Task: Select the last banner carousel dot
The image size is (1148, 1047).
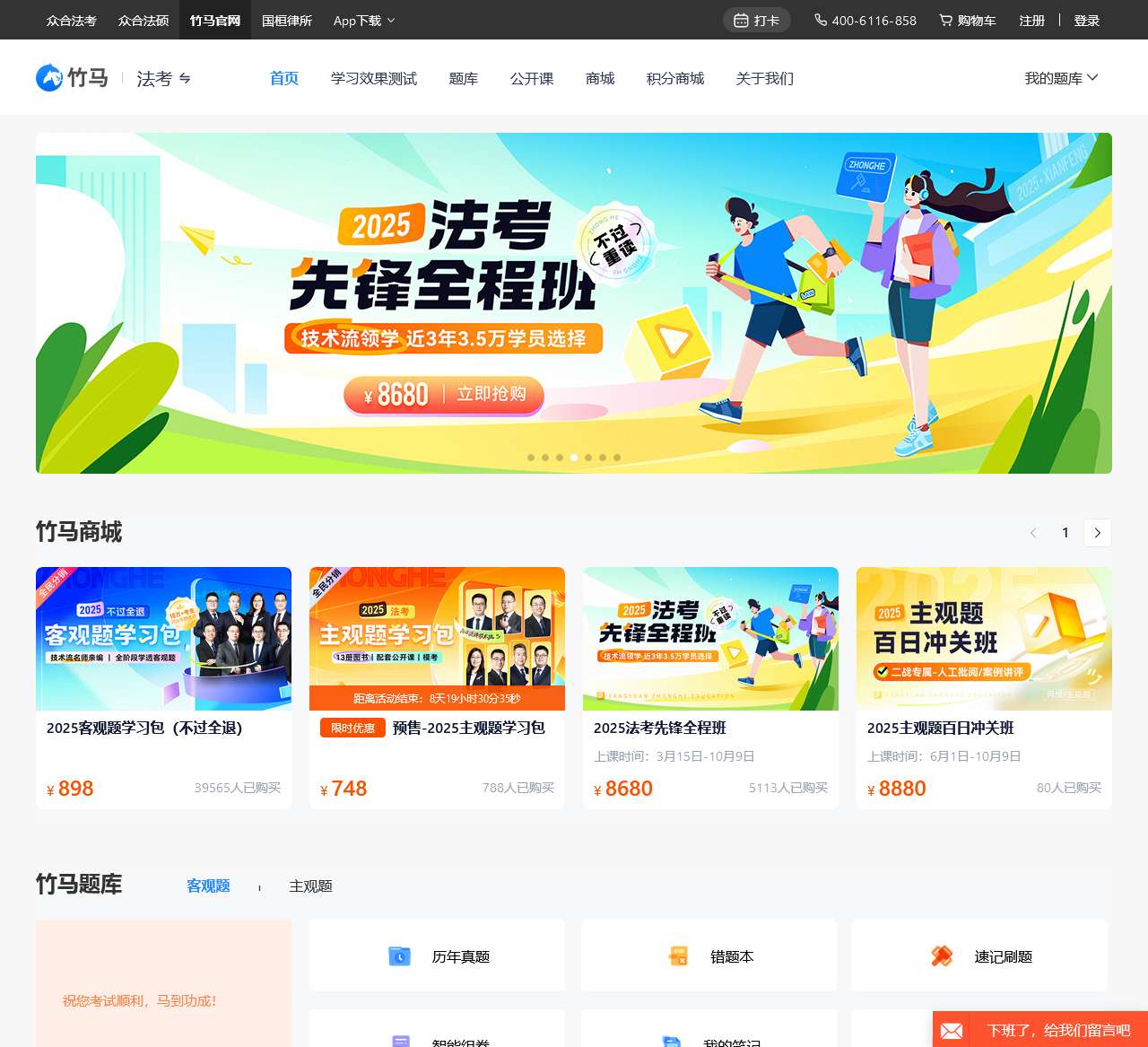Action: 617,458
